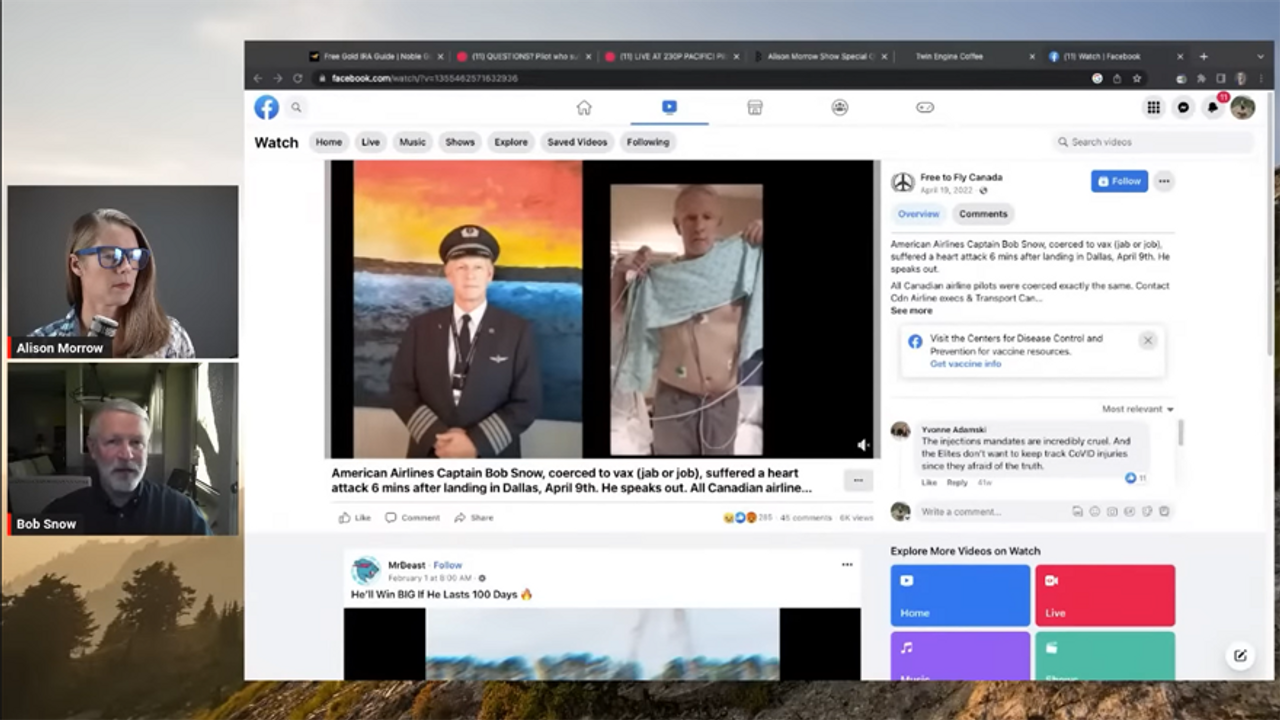Open the Groups icon in navigation

pos(840,108)
